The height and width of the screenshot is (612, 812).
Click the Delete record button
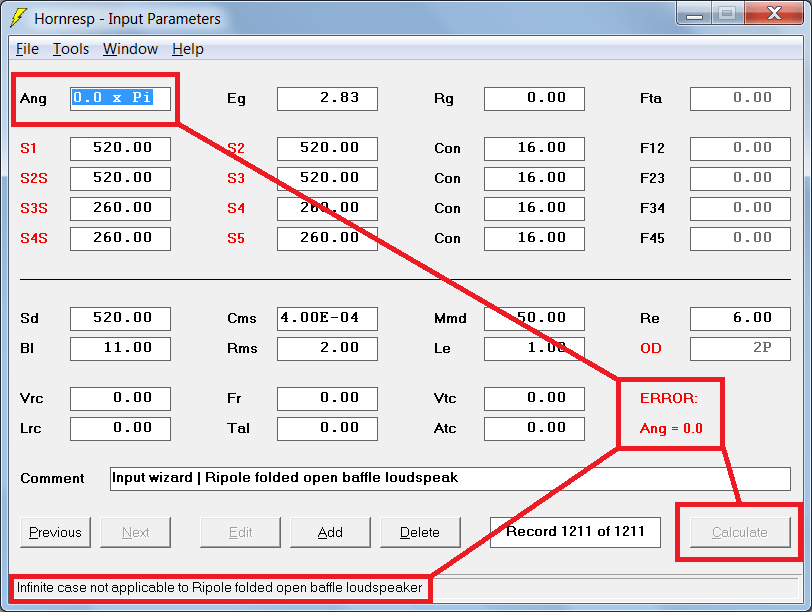pyautogui.click(x=420, y=532)
